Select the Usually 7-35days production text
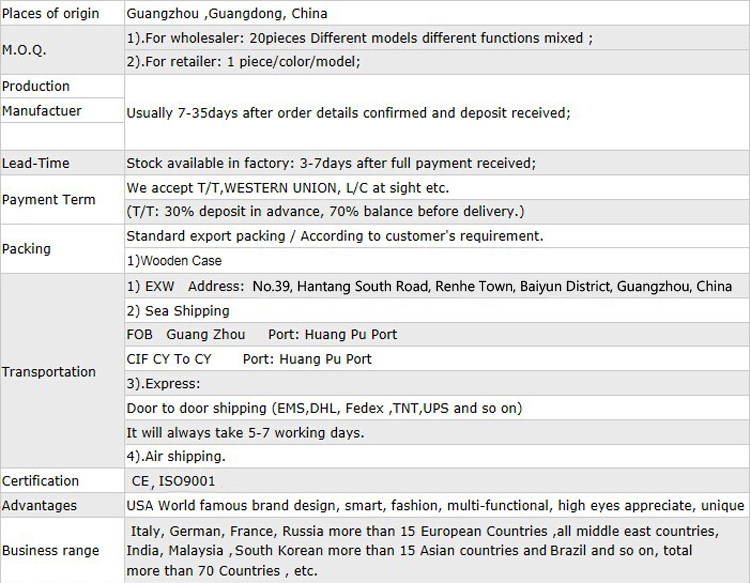750x583 pixels. (348, 113)
